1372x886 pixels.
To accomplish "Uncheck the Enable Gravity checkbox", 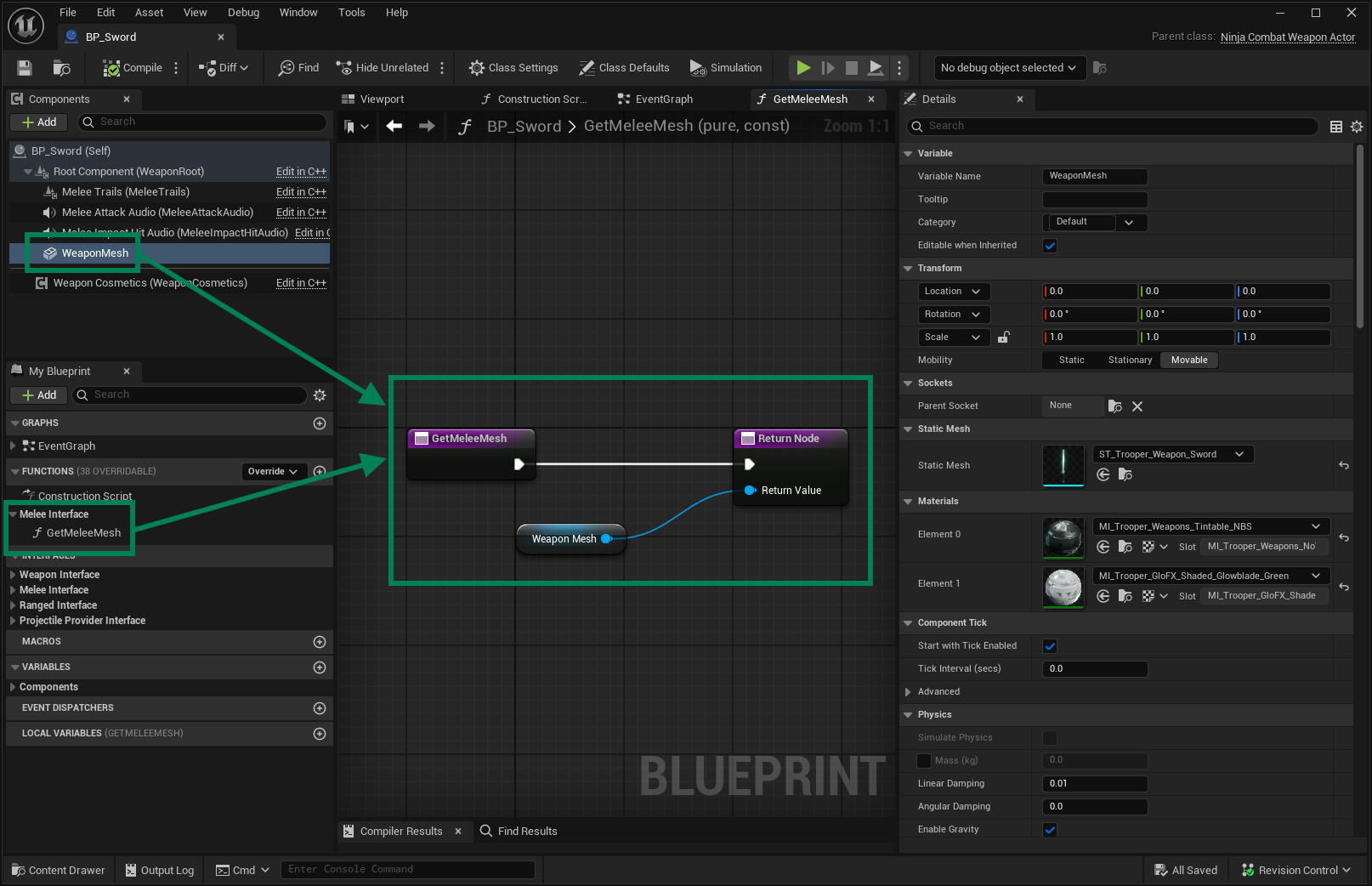I will [1050, 830].
